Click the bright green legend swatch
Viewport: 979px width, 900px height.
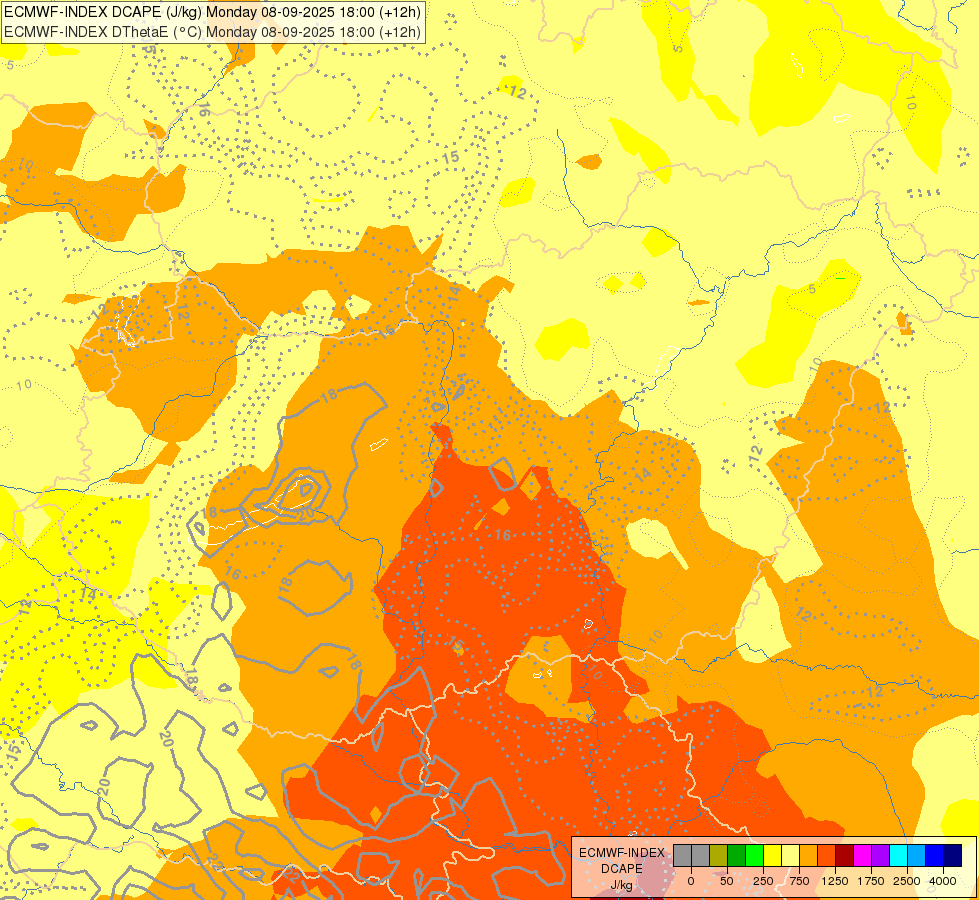point(755,856)
